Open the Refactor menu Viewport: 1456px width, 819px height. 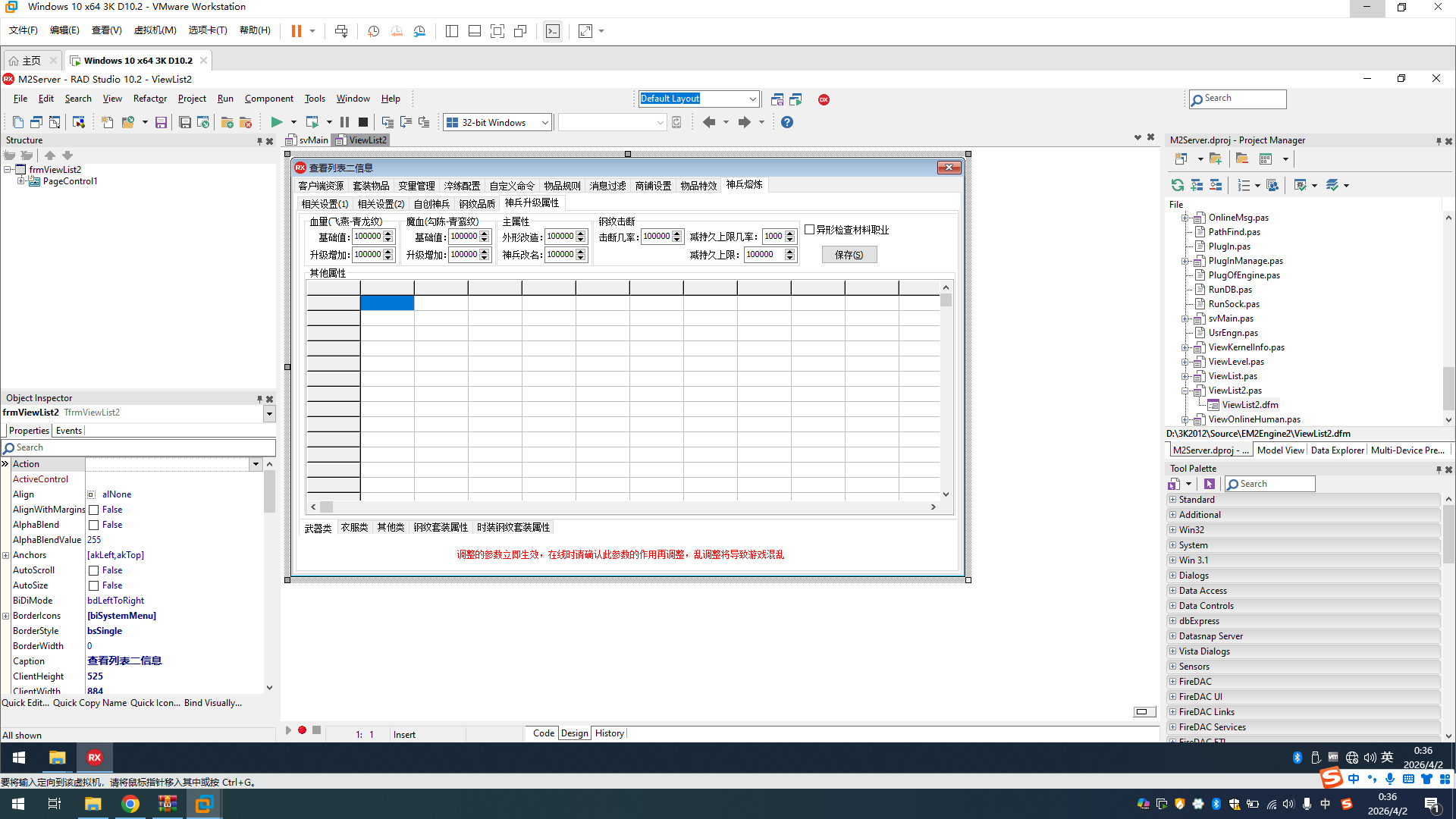point(149,99)
